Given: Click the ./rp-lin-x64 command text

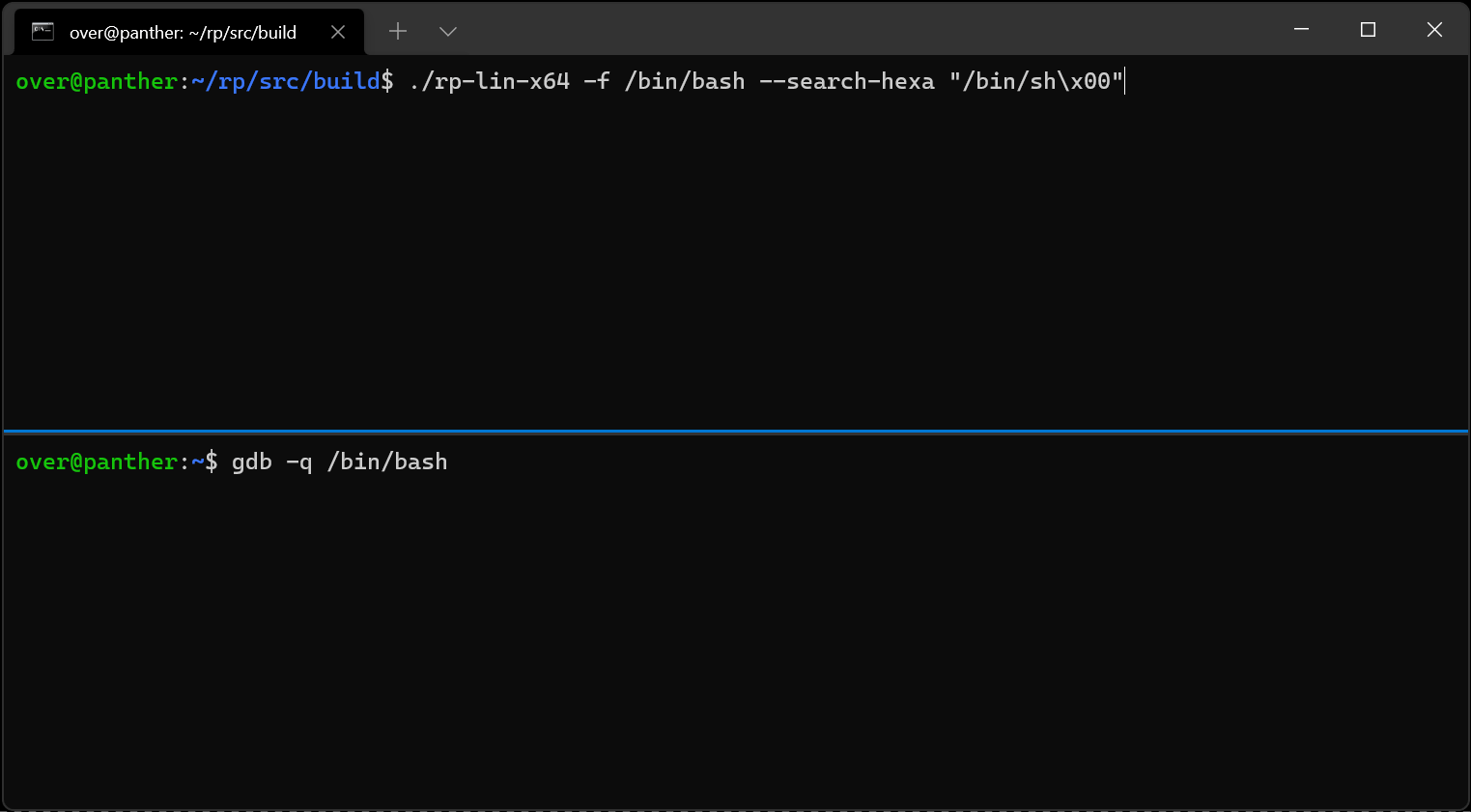Looking at the screenshot, I should click(489, 81).
